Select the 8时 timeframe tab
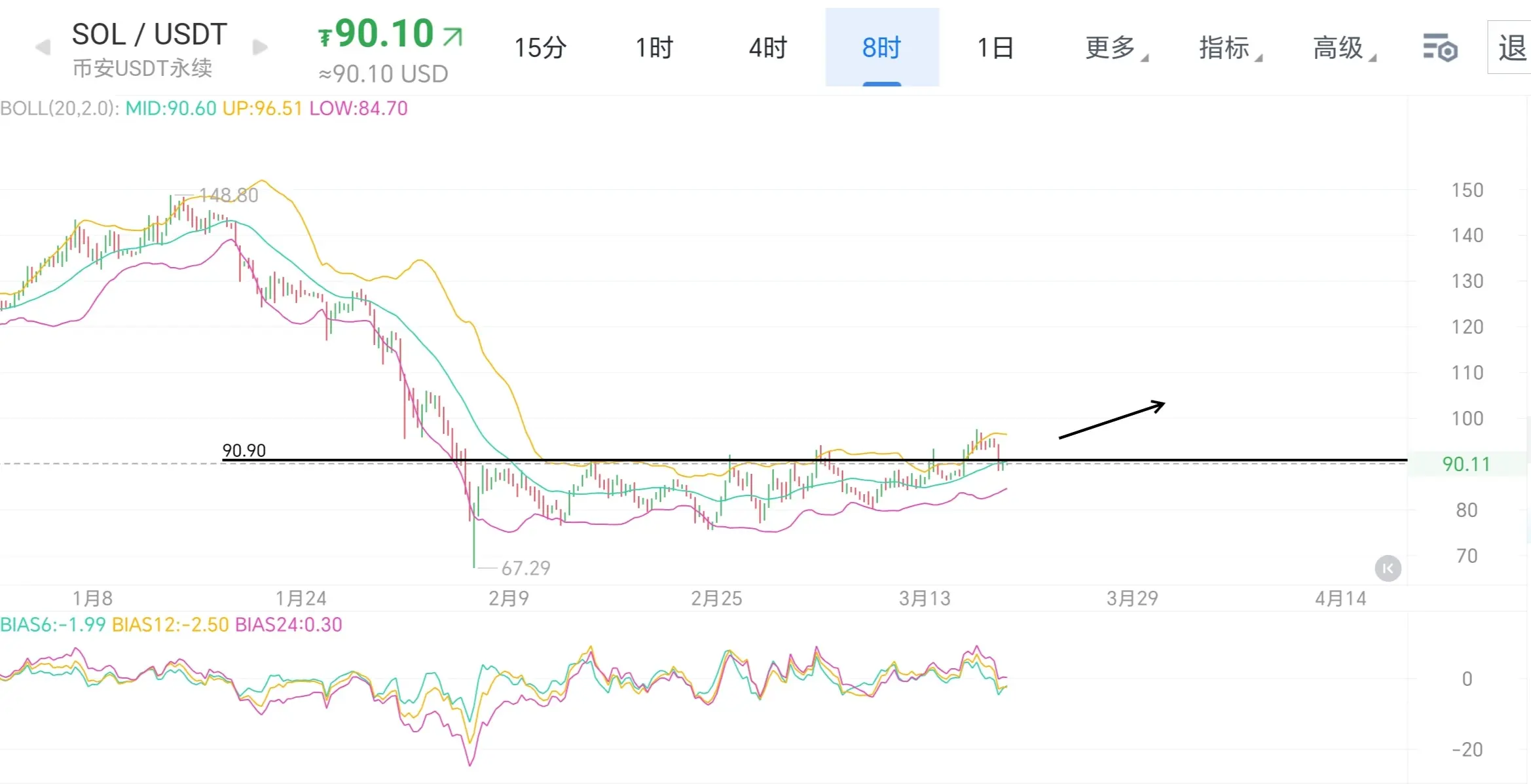The image size is (1531, 784). tap(881, 48)
